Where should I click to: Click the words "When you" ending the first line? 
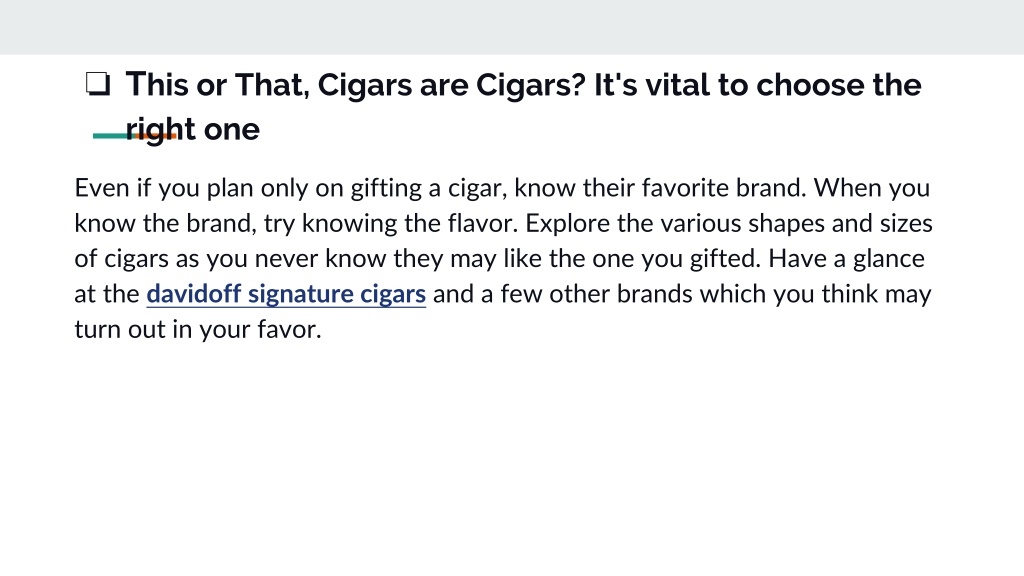[x=871, y=188]
